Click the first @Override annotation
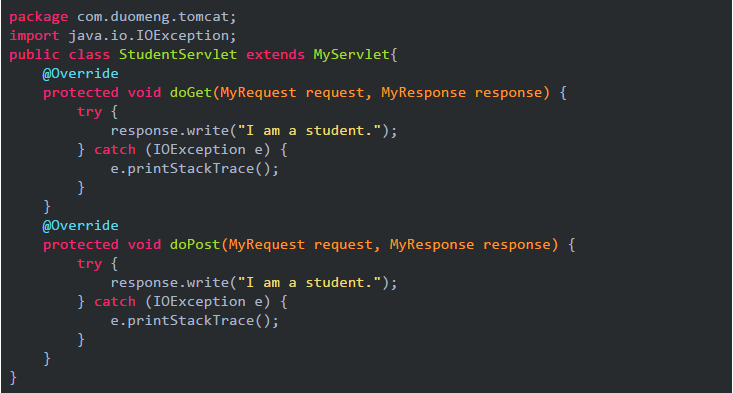 (x=80, y=74)
